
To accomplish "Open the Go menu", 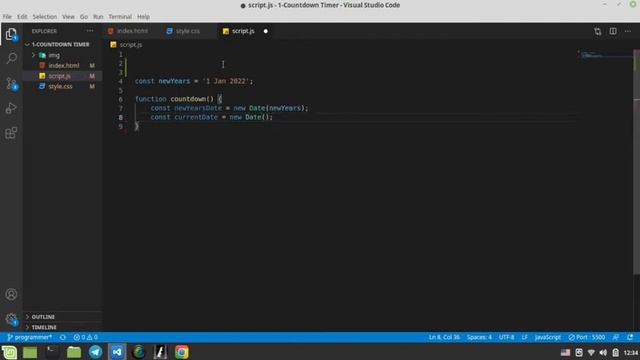I will (84, 17).
